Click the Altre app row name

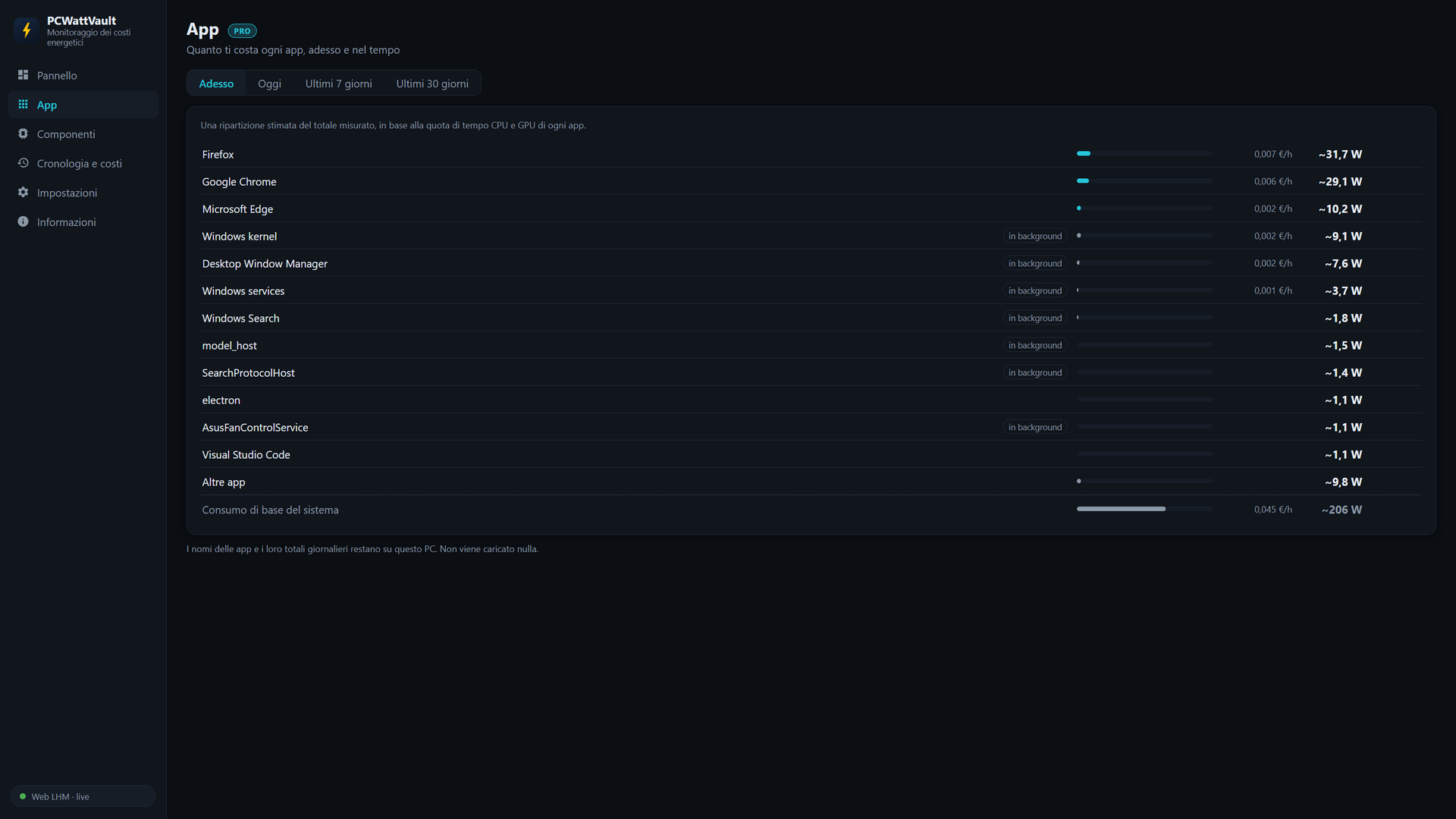(x=223, y=482)
